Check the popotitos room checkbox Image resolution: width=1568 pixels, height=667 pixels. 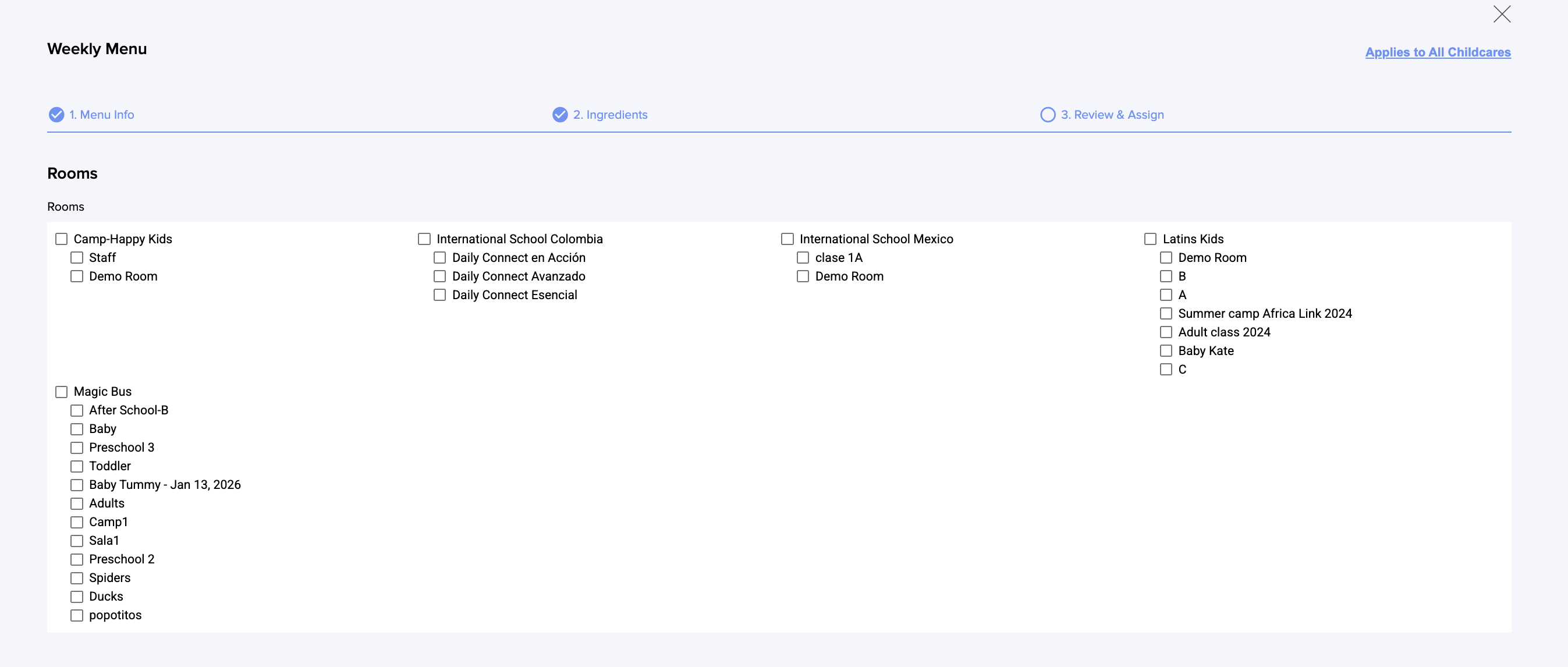(x=77, y=615)
